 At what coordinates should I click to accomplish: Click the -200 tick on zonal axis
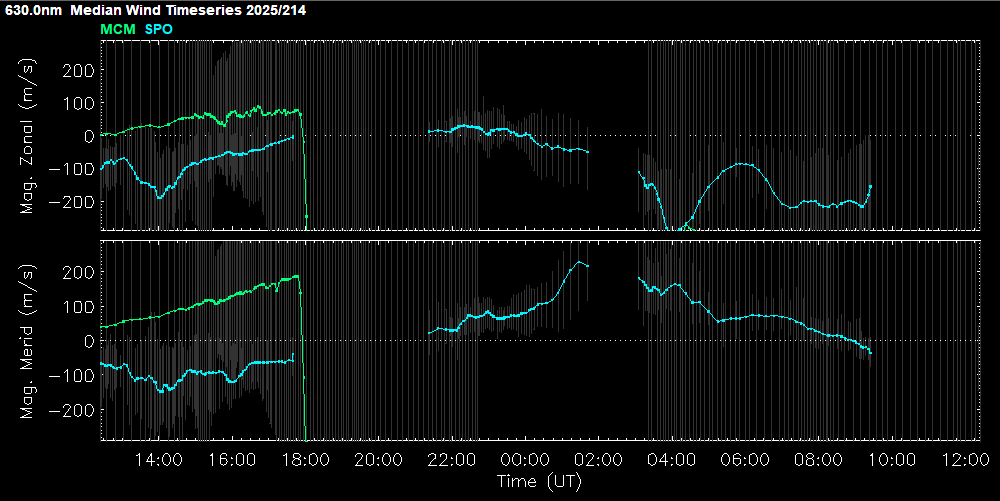click(72, 202)
